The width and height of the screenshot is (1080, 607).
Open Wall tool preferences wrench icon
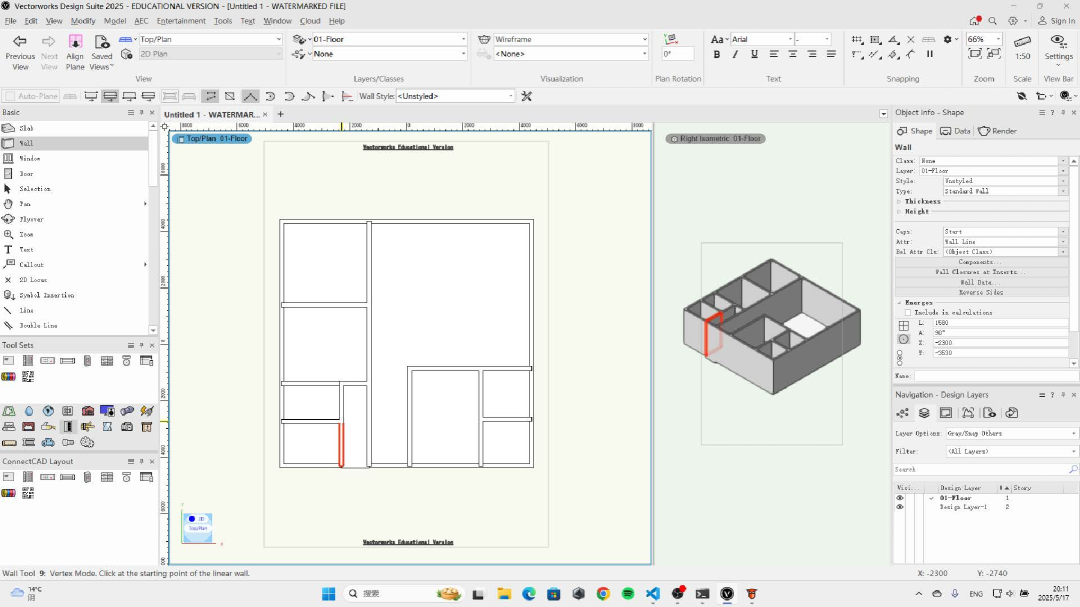[527, 96]
